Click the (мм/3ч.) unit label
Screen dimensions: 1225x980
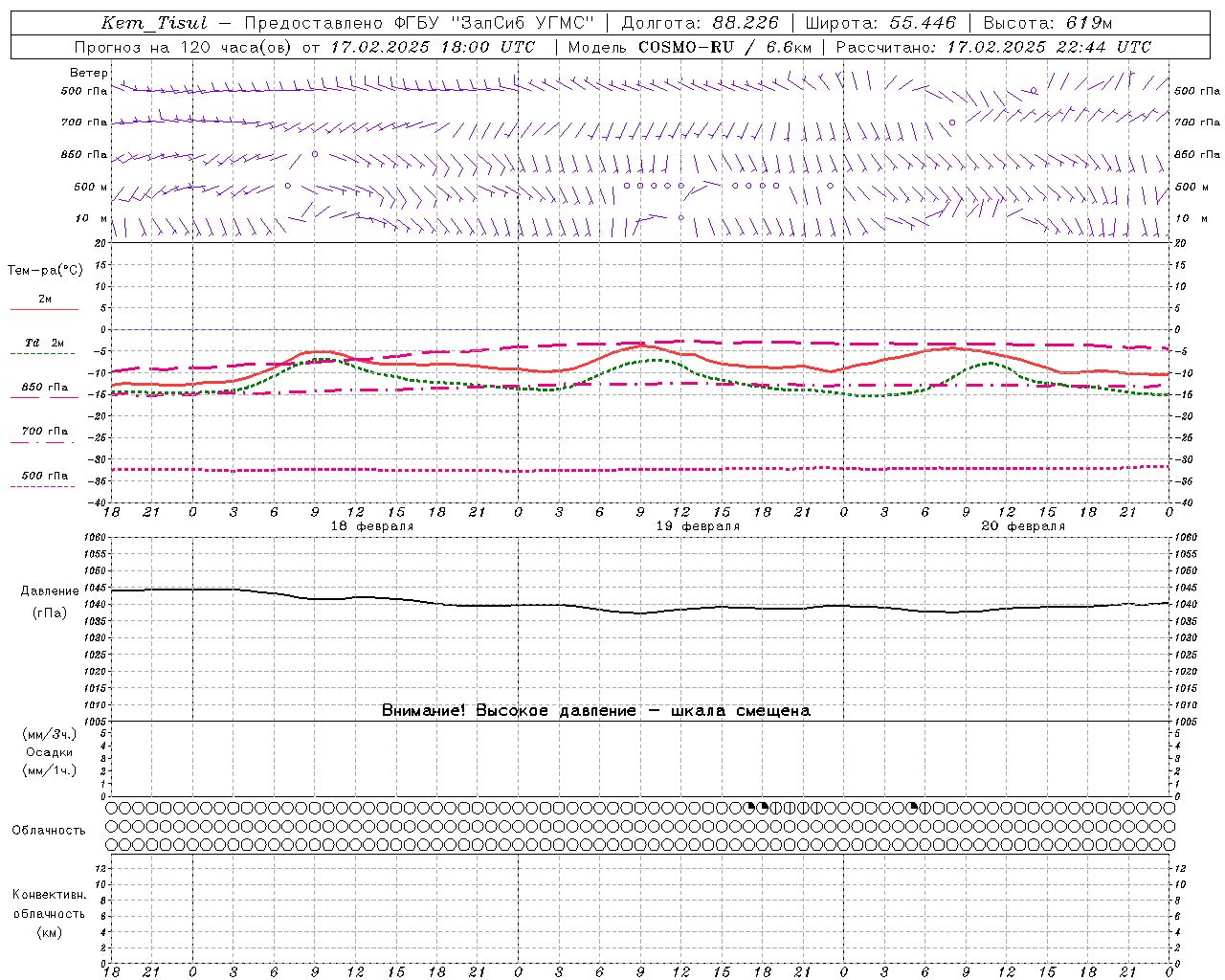[x=50, y=735]
